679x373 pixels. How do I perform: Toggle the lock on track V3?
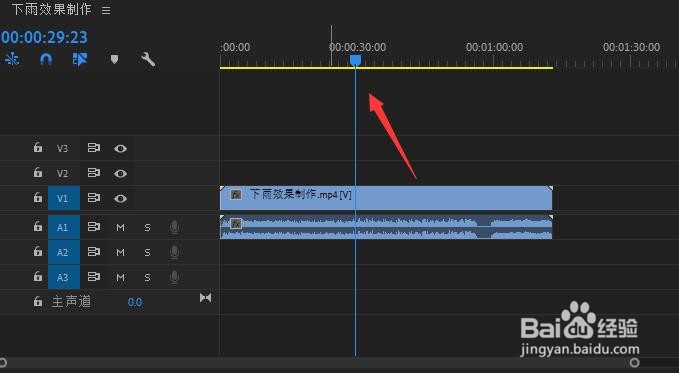tap(38, 147)
